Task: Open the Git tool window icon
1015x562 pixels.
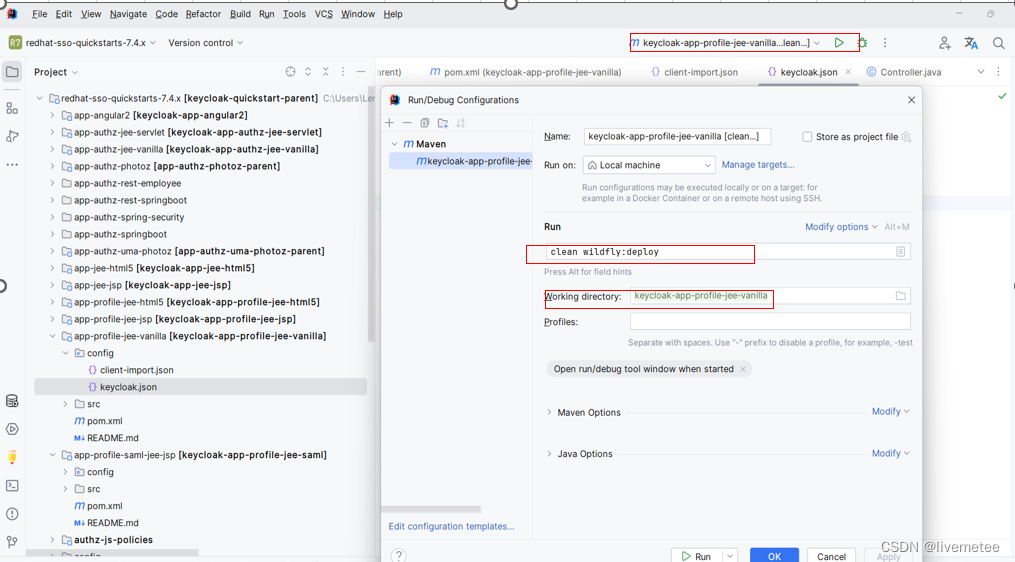Action: point(12,542)
